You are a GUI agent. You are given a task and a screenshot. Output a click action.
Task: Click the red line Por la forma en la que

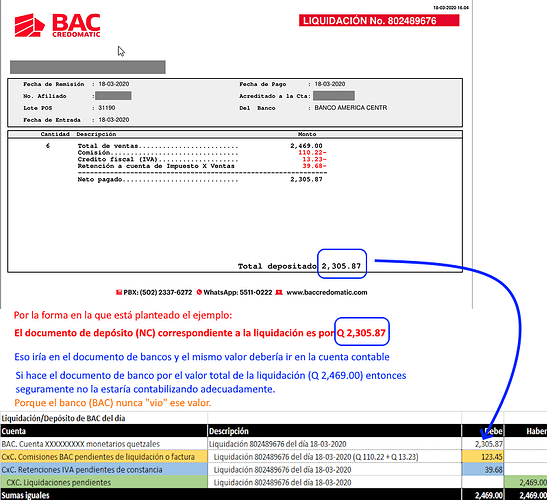[x=123, y=315]
